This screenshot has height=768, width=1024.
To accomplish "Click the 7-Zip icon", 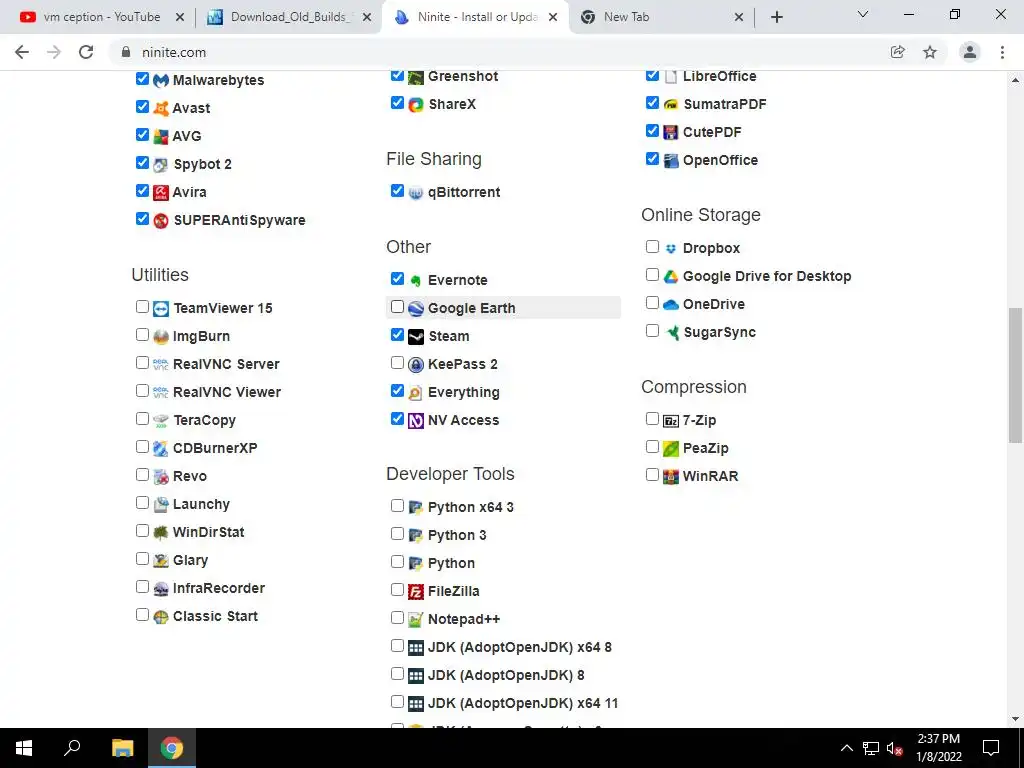I will (x=671, y=421).
